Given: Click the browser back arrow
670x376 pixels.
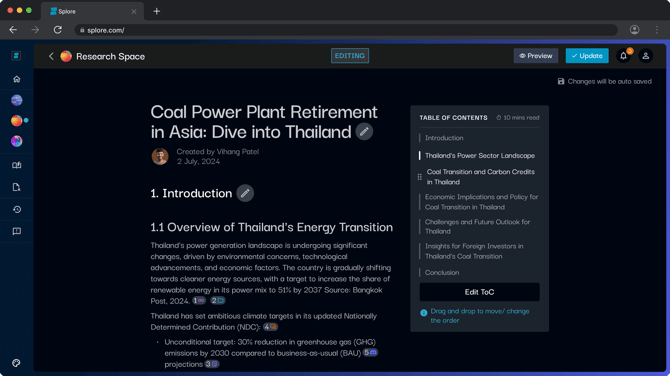Looking at the screenshot, I should point(13,30).
